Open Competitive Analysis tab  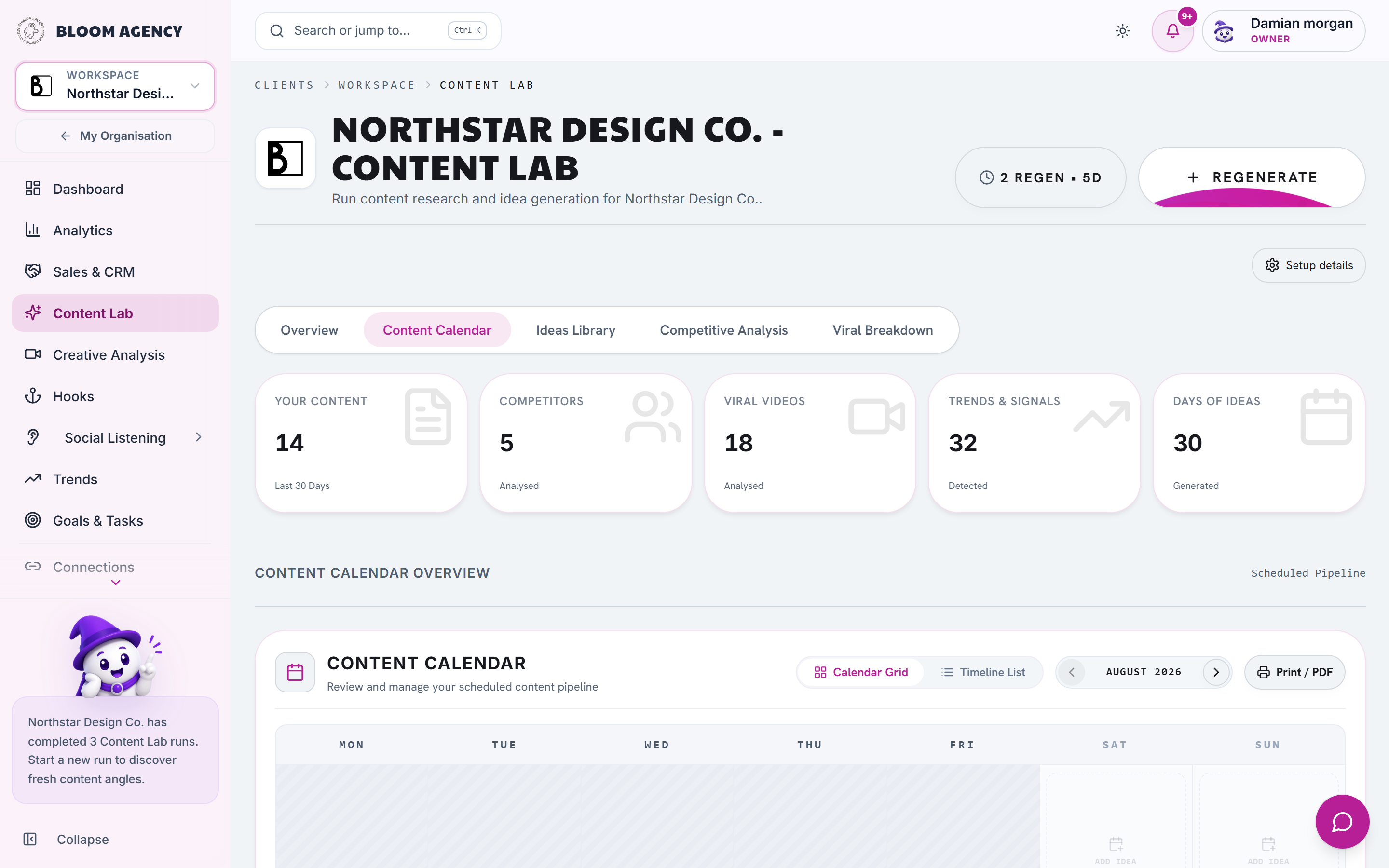(x=724, y=330)
